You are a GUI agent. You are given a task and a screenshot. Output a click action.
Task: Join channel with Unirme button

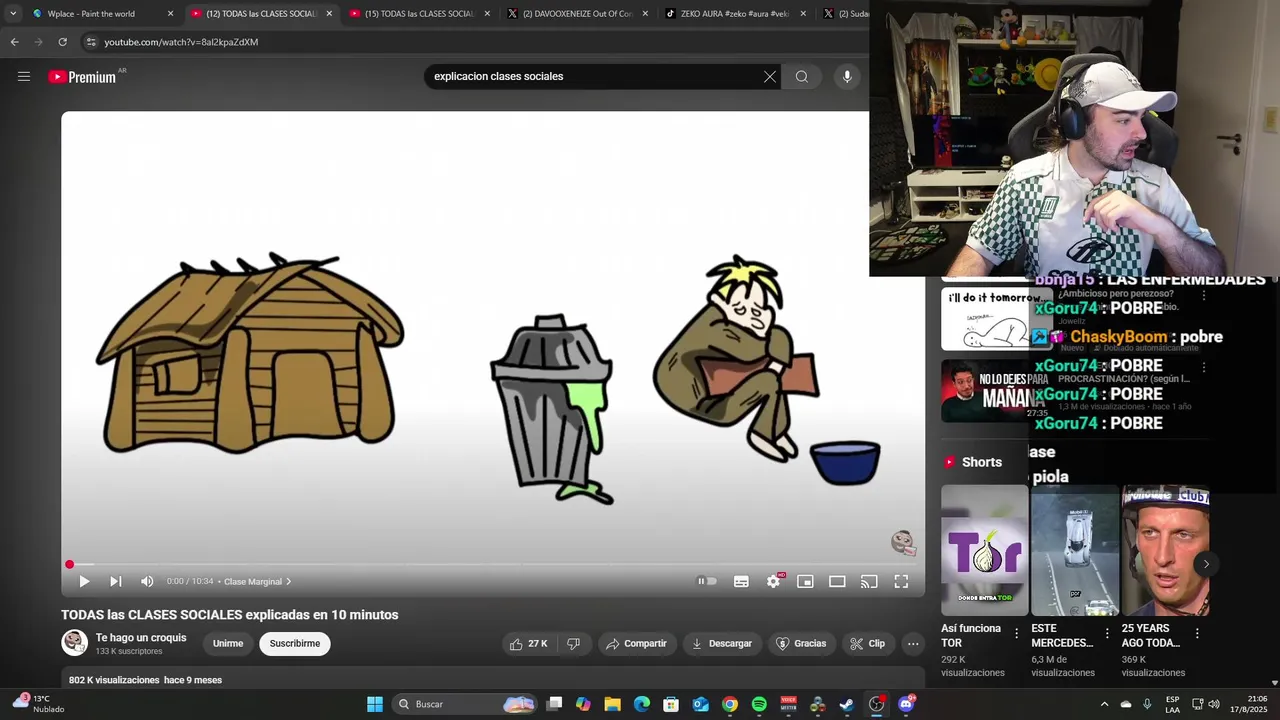pos(228,643)
